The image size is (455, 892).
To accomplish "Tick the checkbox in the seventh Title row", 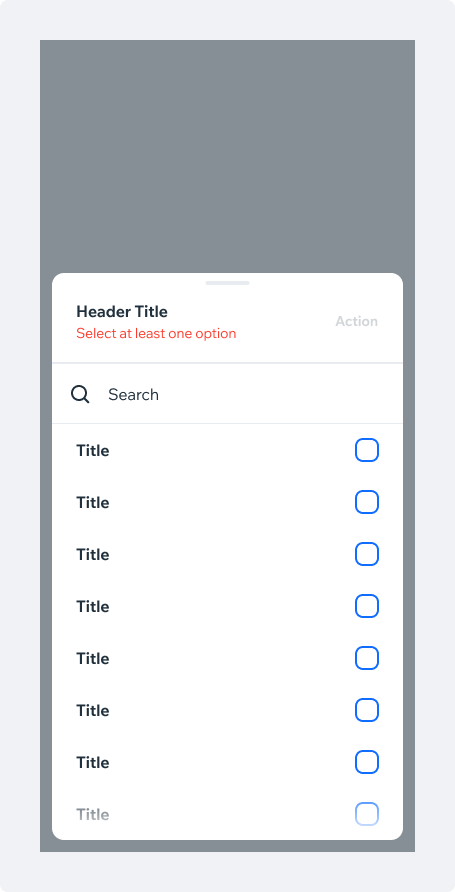I will pos(367,762).
